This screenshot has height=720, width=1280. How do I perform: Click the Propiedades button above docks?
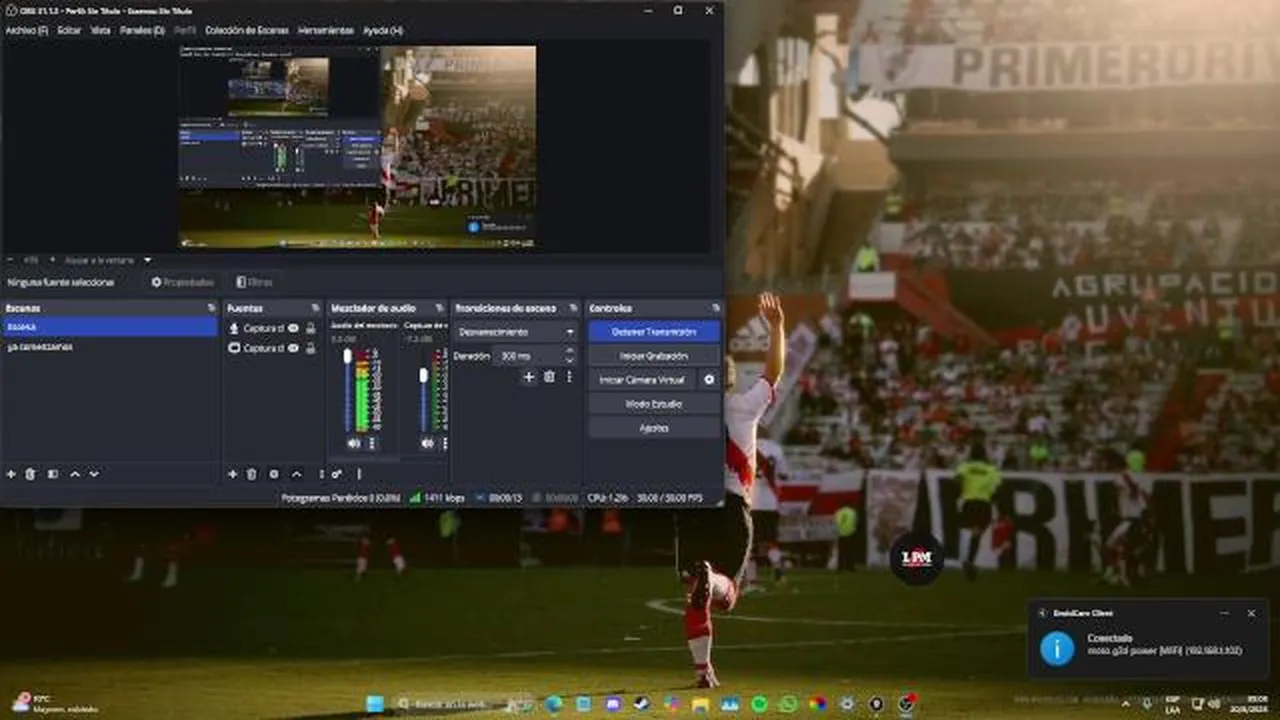pyautogui.click(x=183, y=282)
